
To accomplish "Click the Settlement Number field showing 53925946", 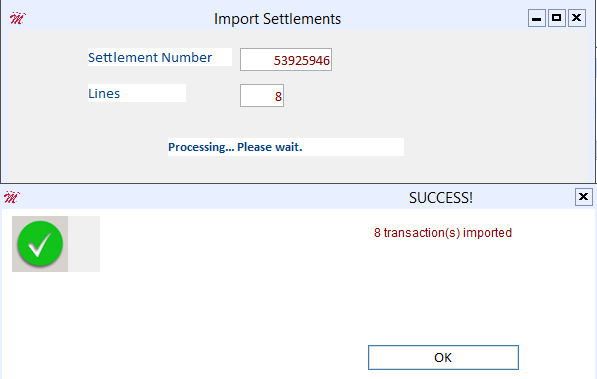I will point(286,59).
